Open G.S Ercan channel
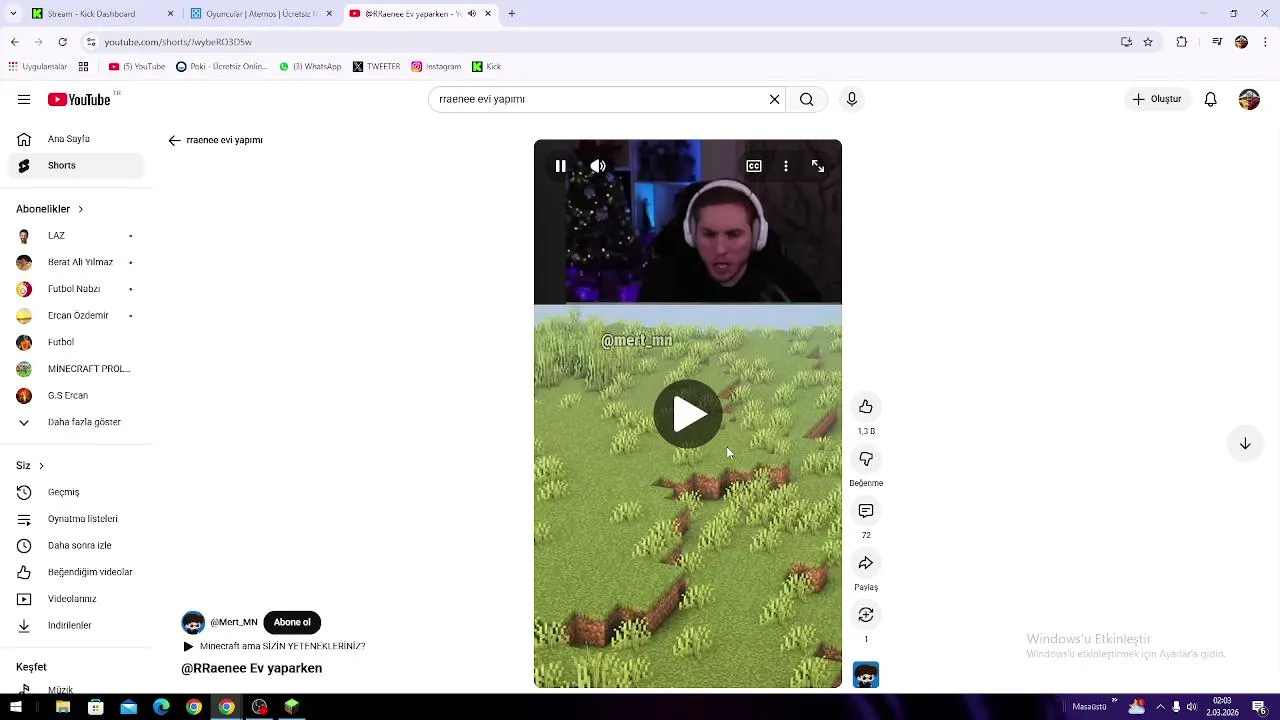The width and height of the screenshot is (1280, 720). tap(76, 396)
